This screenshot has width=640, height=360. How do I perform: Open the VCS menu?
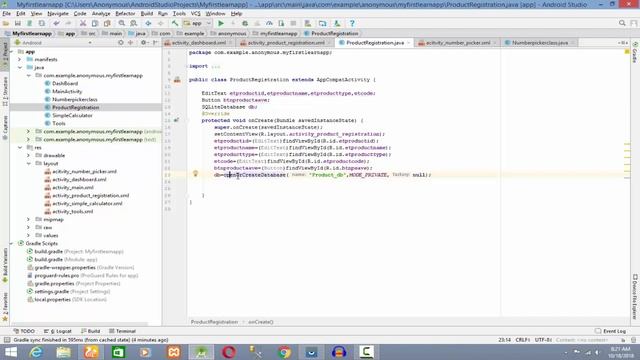click(196, 13)
